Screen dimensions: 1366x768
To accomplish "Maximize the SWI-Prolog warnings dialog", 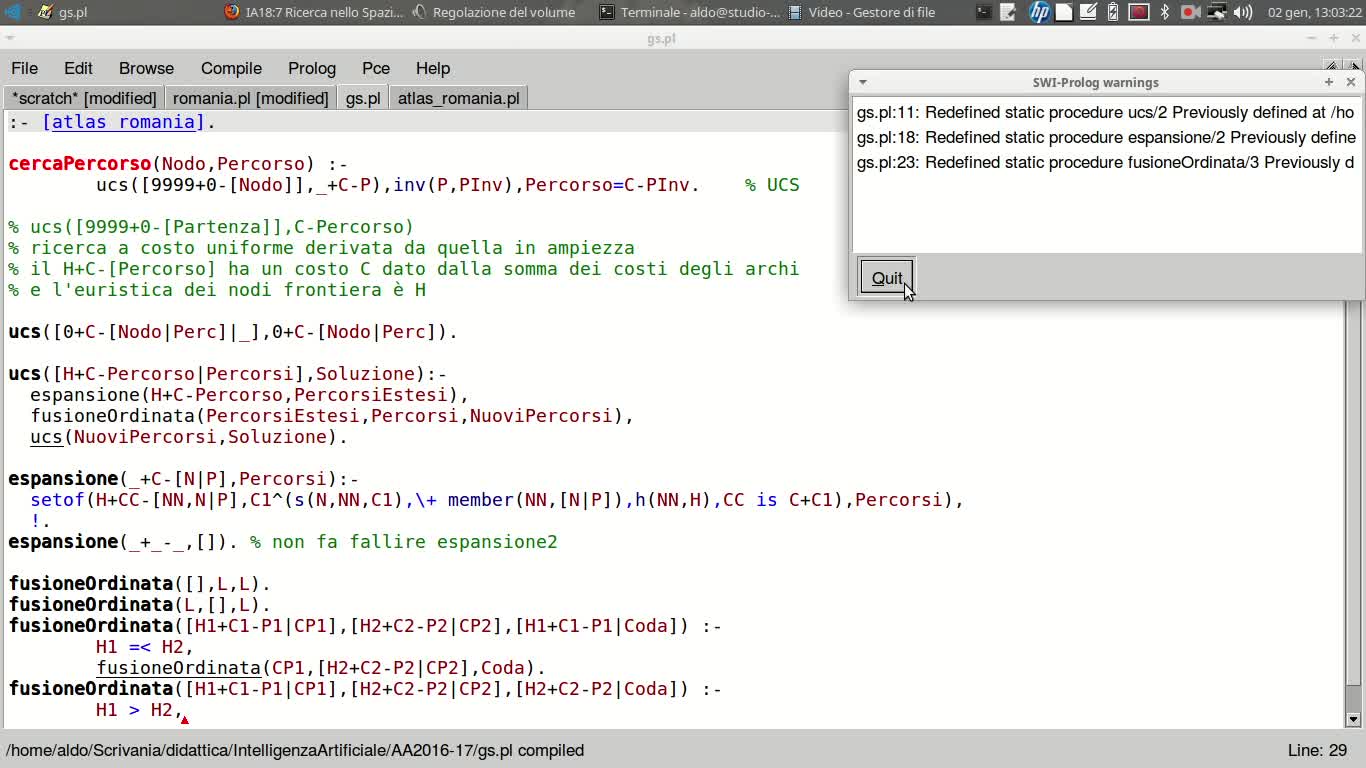I will (x=1329, y=82).
